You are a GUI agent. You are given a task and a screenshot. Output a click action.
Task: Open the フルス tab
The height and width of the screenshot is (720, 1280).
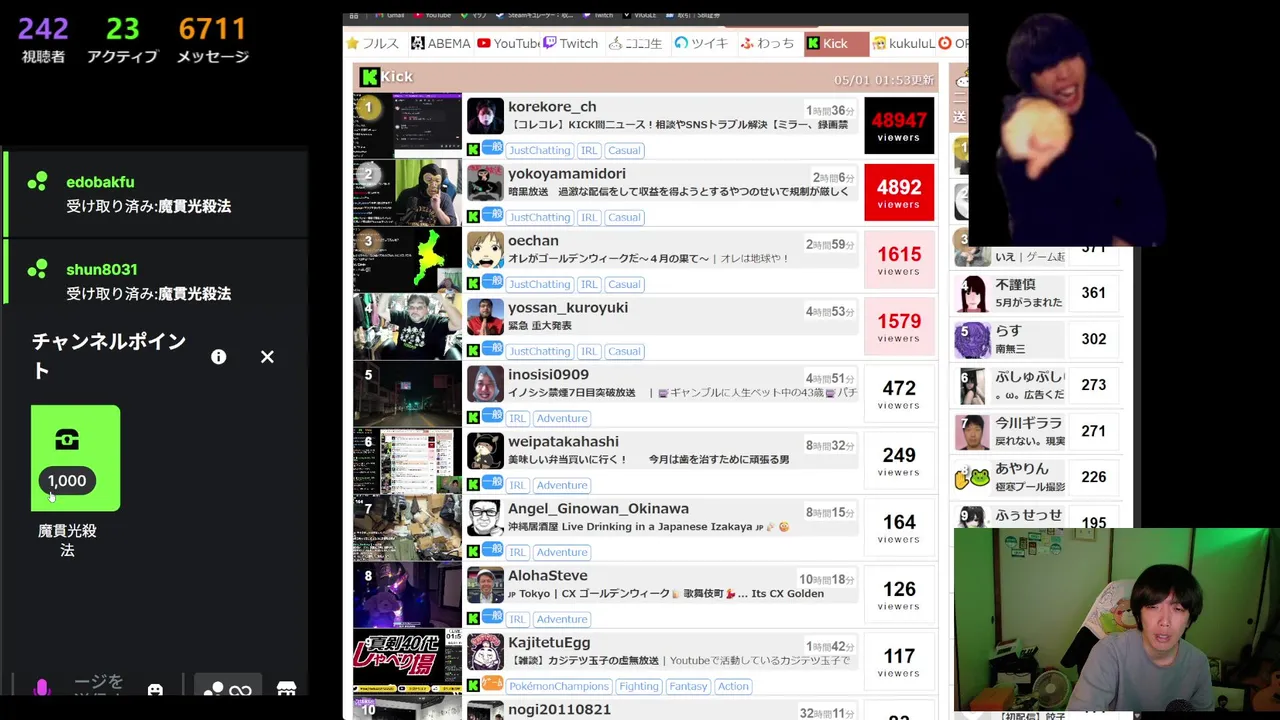coord(372,43)
